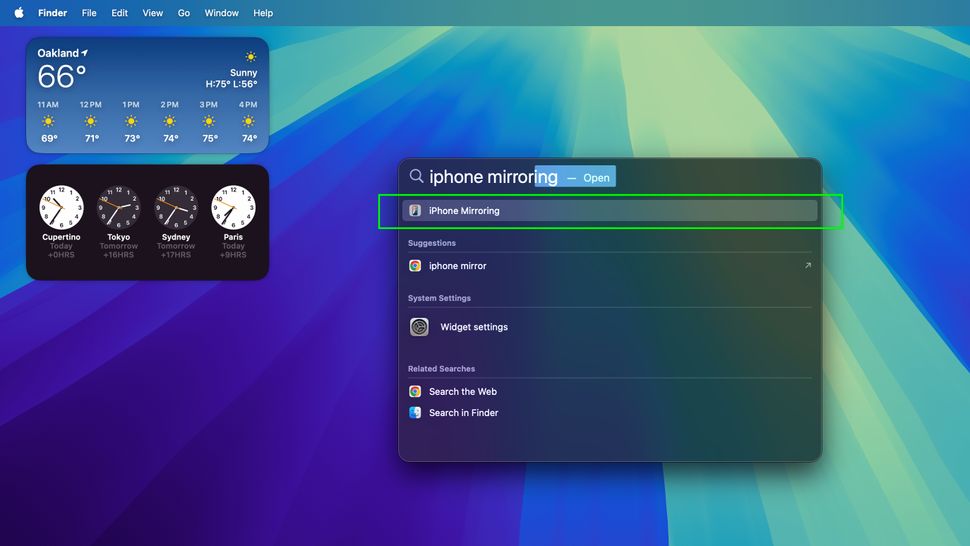Open the Go menu
Image resolution: width=970 pixels, height=546 pixels.
184,12
